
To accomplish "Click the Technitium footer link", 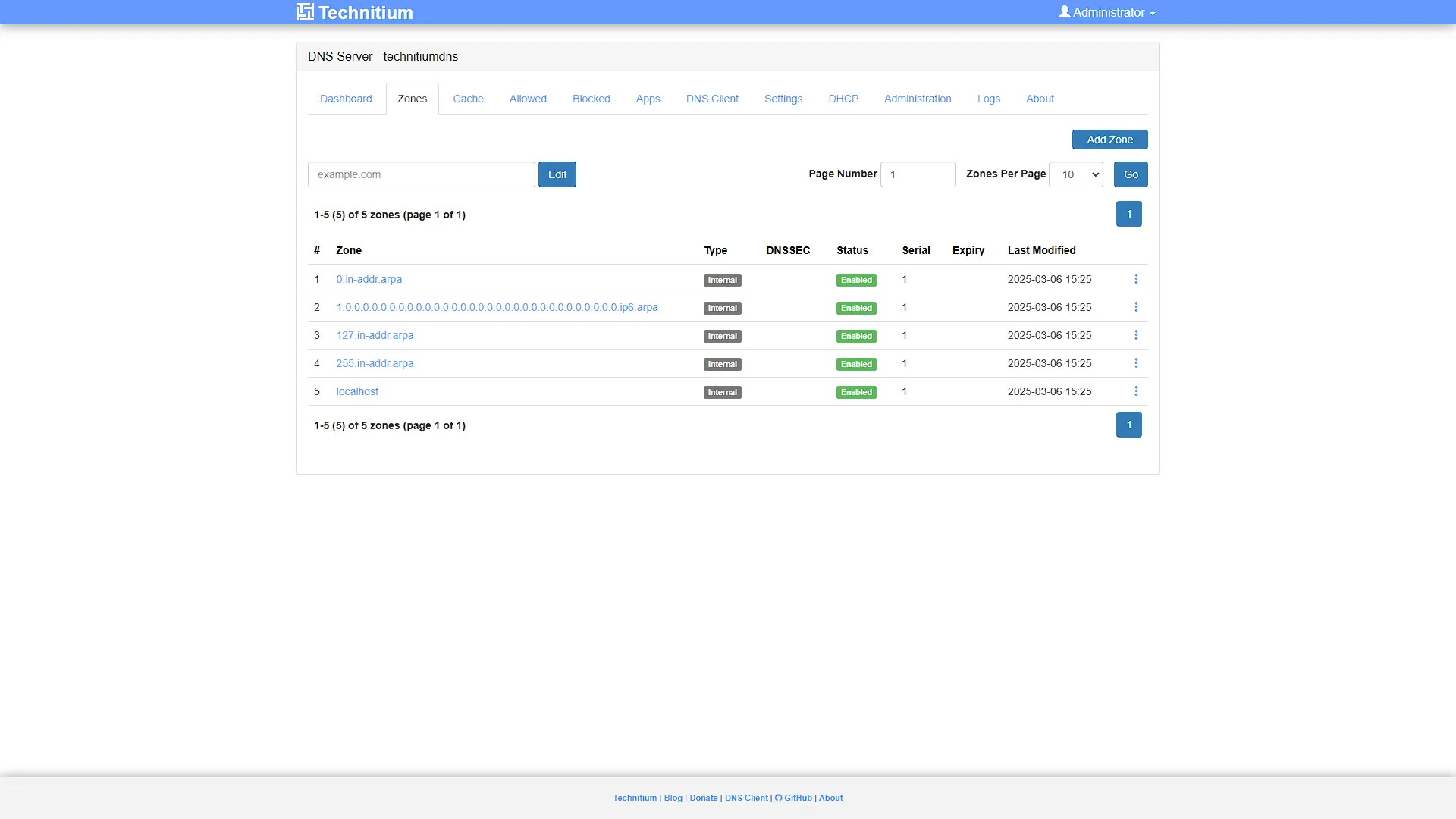I will (x=635, y=798).
